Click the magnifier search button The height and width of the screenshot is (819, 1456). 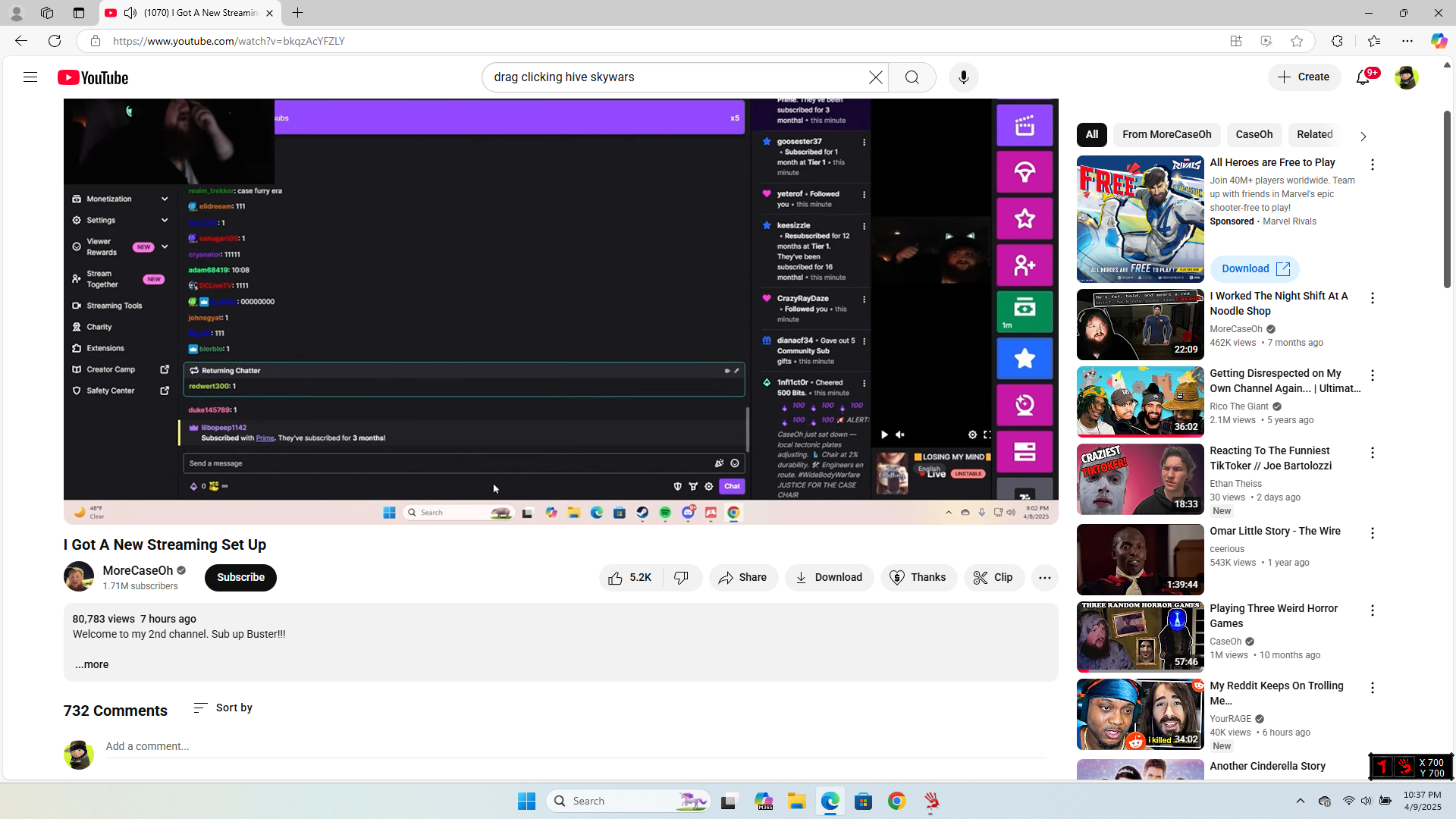click(x=912, y=77)
